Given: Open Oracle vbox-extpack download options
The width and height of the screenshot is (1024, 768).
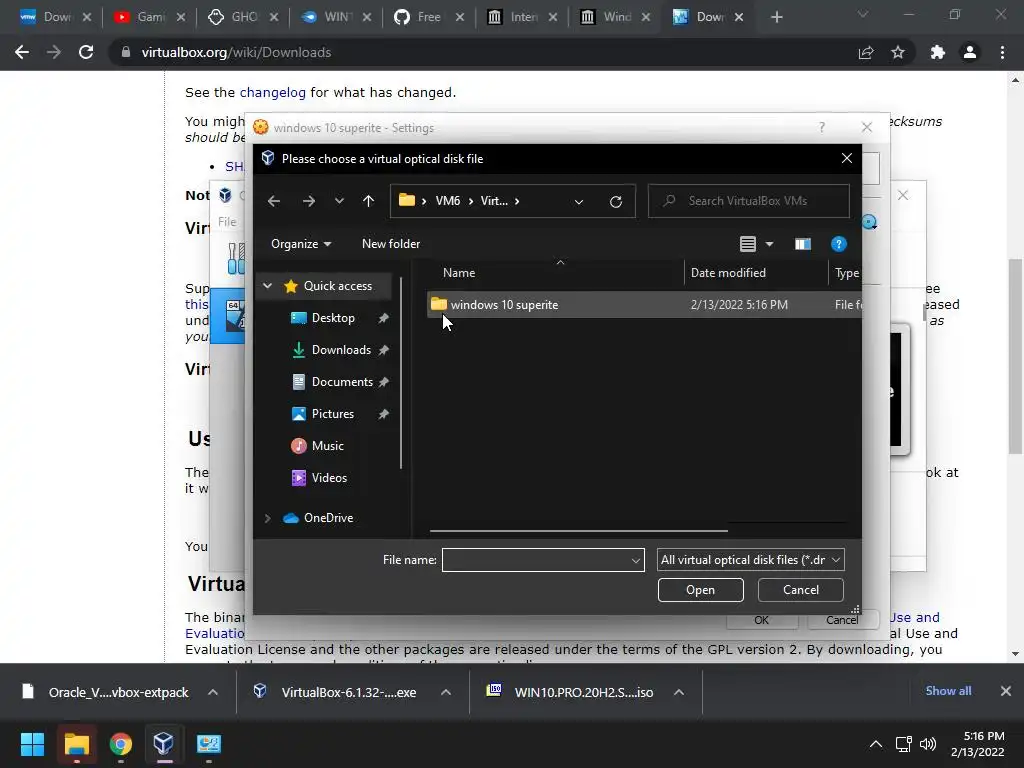Looking at the screenshot, I should tap(213, 692).
